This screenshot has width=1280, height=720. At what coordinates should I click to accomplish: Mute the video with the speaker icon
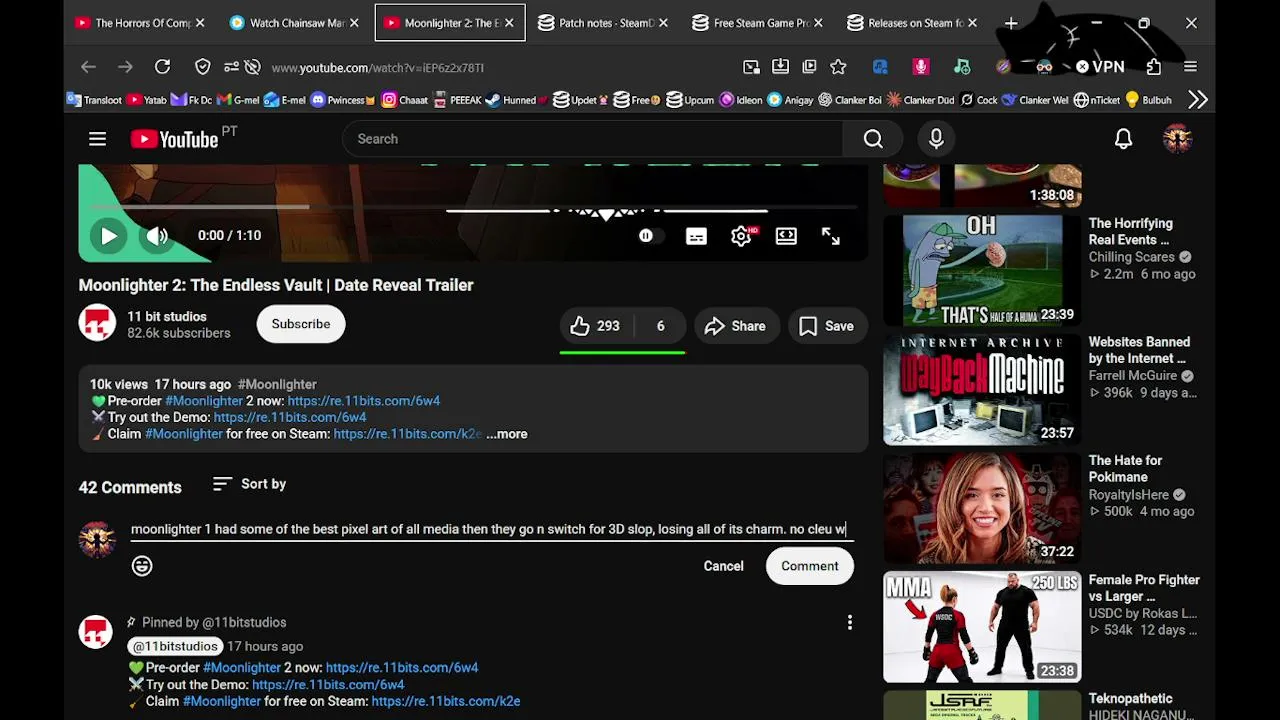[x=157, y=236]
